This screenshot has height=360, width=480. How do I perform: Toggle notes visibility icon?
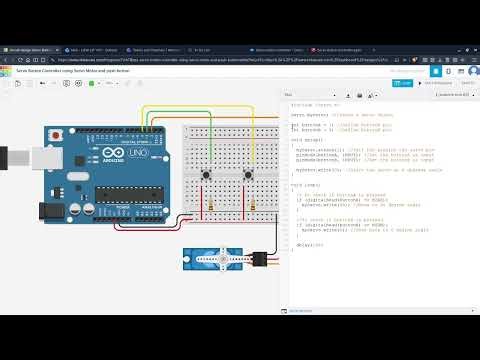pyautogui.click(x=78, y=83)
